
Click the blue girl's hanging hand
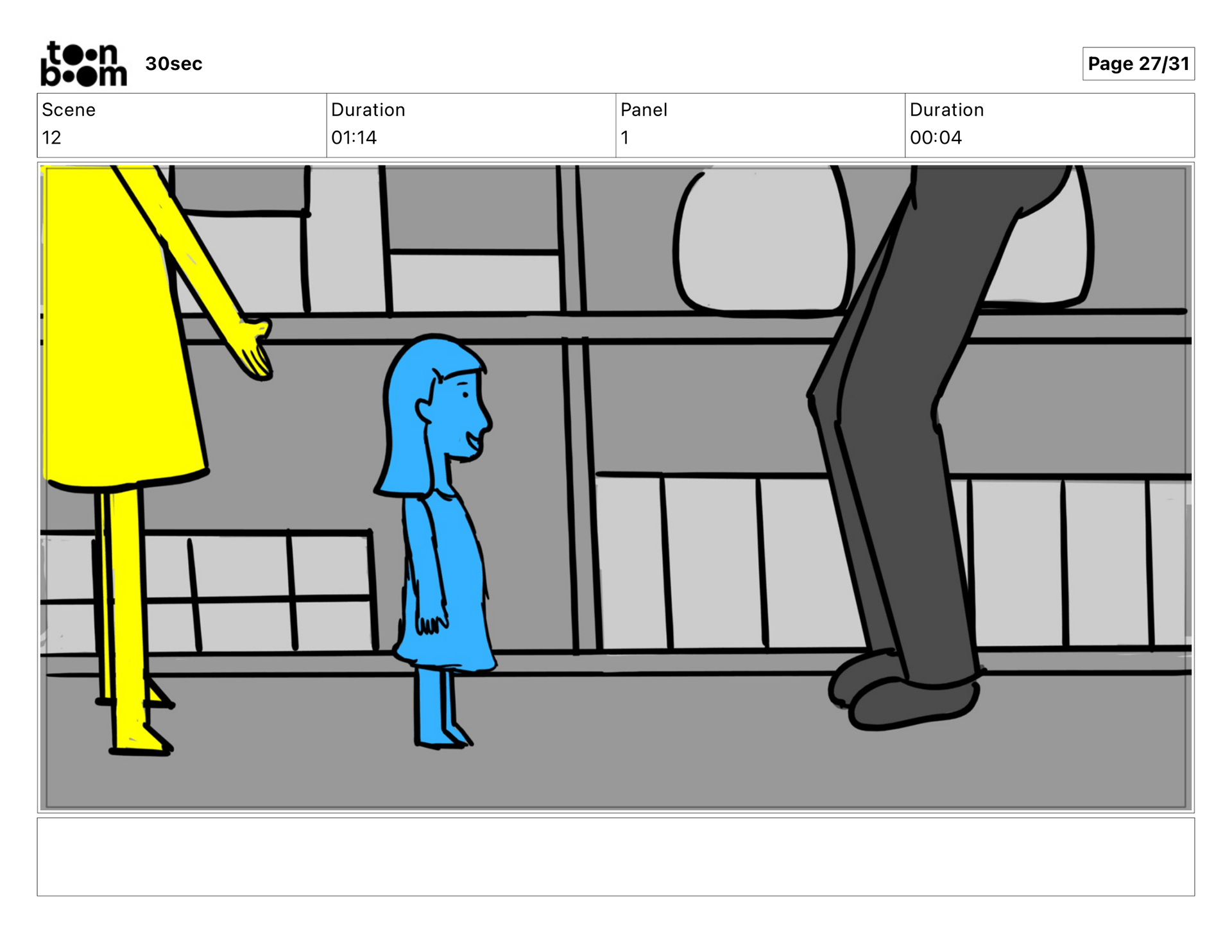point(431,622)
